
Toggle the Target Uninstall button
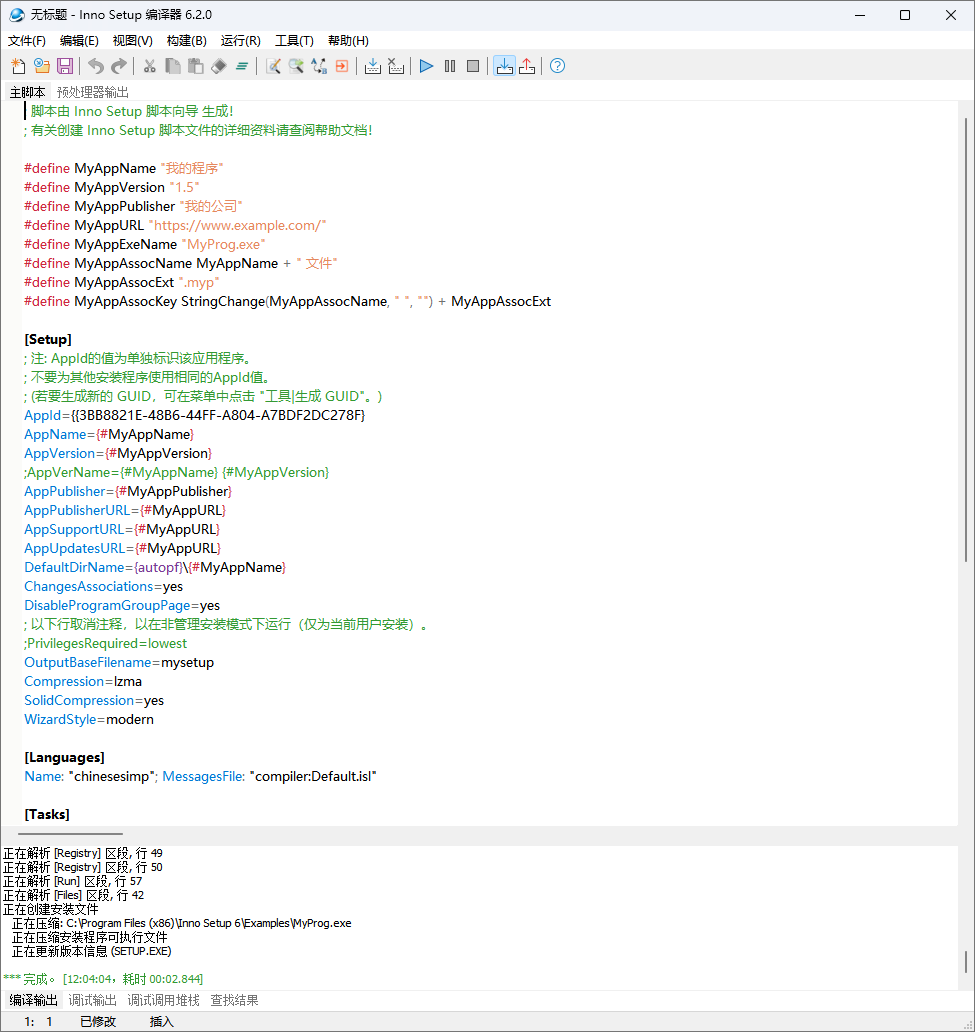click(527, 66)
